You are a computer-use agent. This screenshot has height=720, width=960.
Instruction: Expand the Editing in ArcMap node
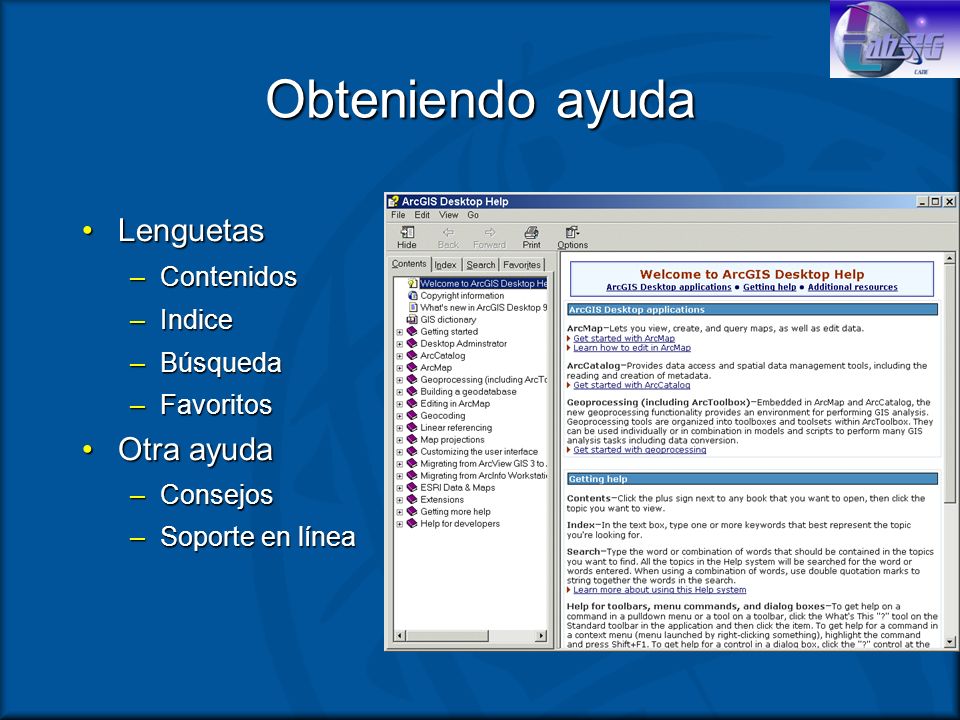(399, 404)
